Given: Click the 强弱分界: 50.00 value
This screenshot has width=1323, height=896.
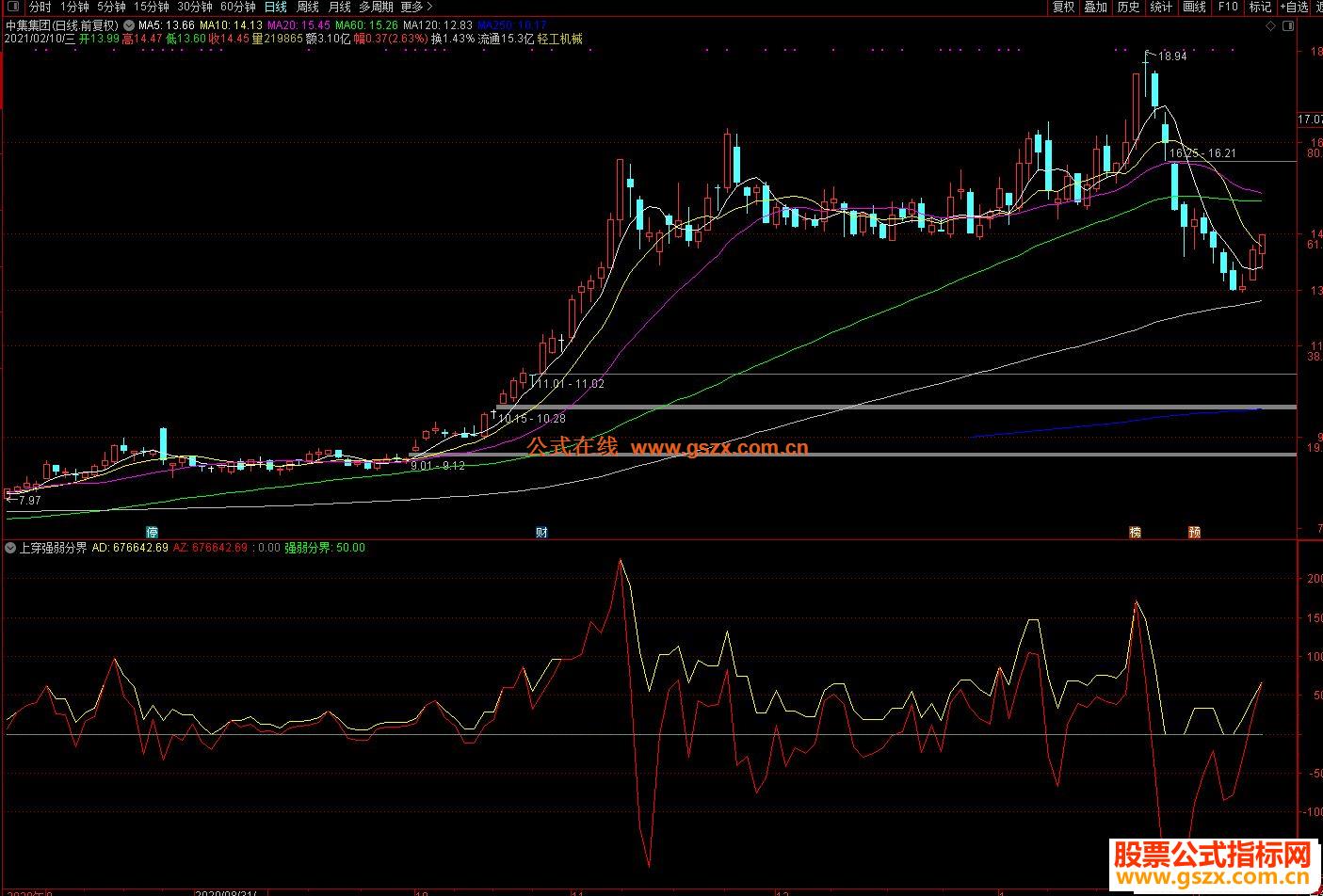Looking at the screenshot, I should click(325, 547).
